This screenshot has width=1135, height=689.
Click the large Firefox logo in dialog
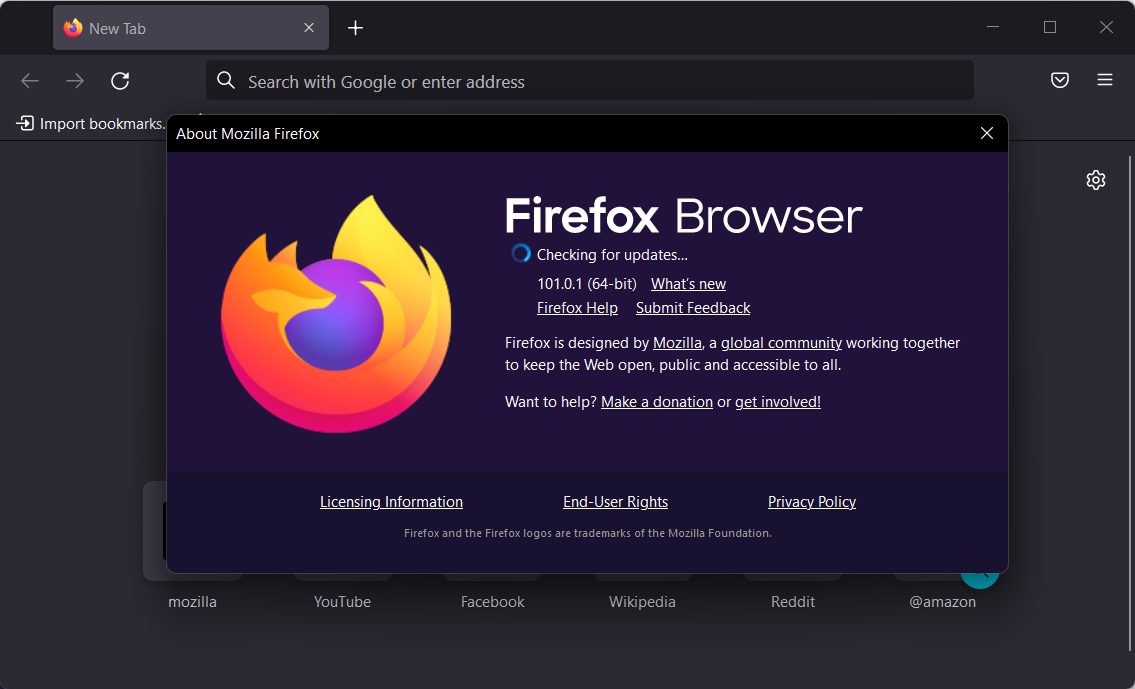pos(336,313)
